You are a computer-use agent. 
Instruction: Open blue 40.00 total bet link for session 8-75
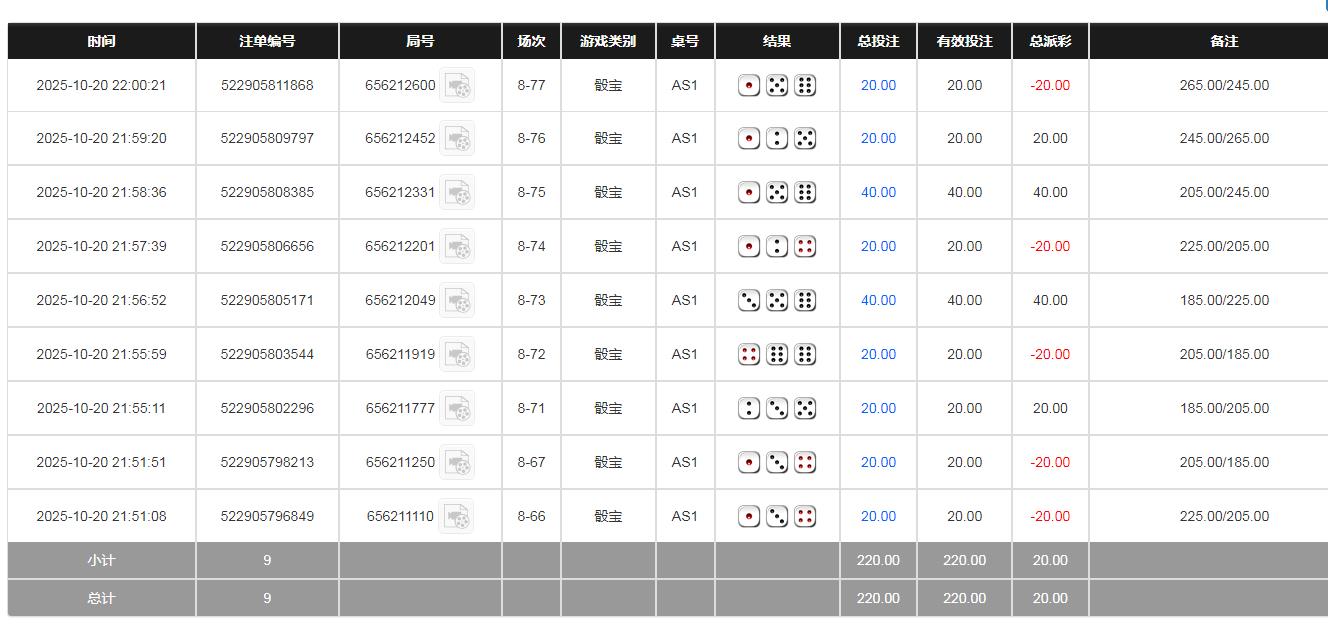pyautogui.click(x=878, y=193)
